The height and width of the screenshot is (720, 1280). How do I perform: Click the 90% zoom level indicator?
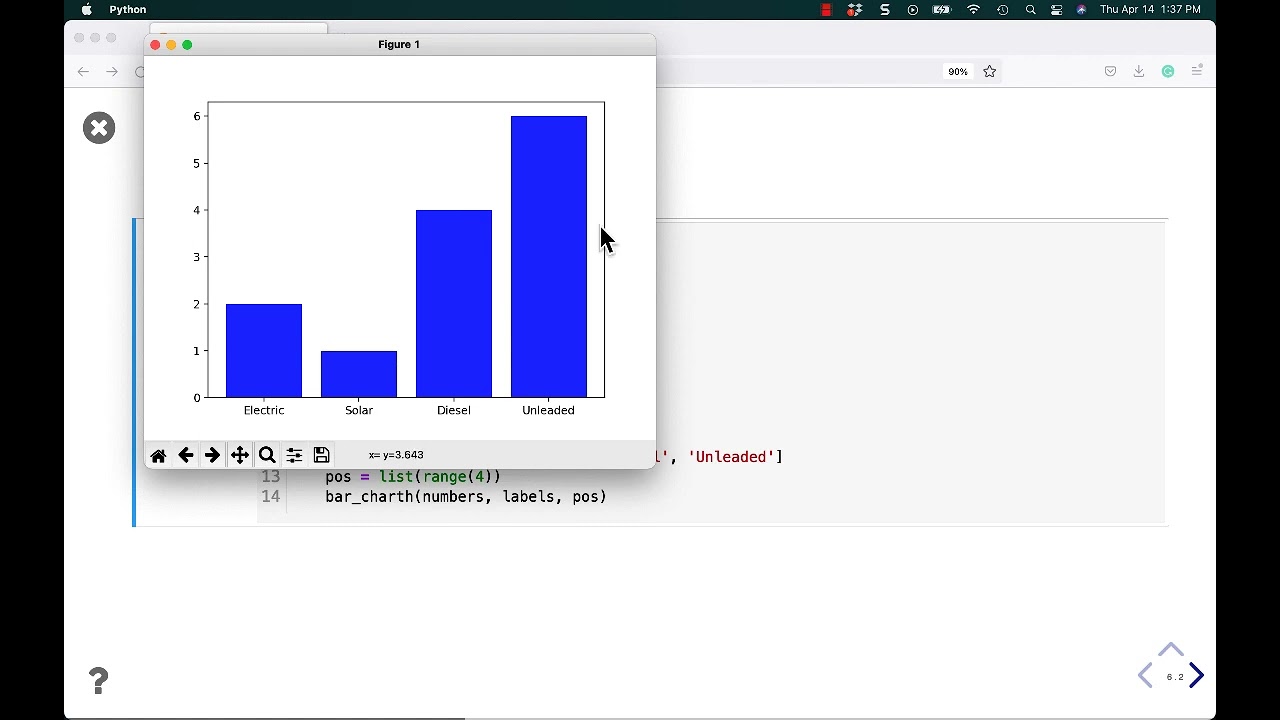pos(958,71)
